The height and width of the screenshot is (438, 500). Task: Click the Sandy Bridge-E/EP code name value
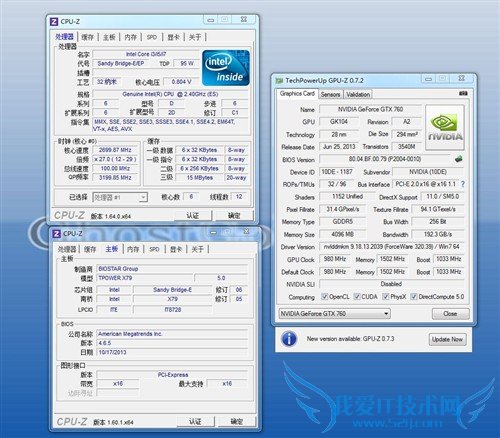click(x=121, y=63)
